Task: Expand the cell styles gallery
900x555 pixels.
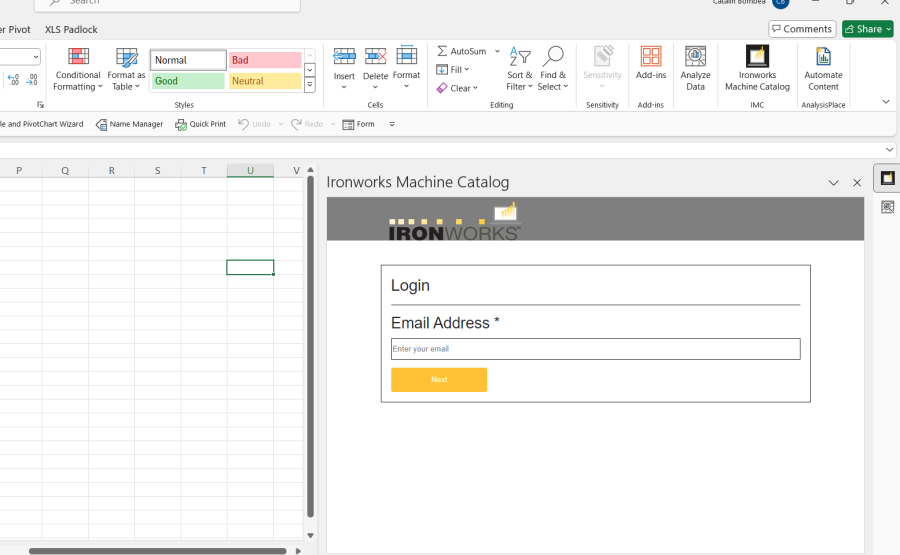Action: tap(310, 86)
